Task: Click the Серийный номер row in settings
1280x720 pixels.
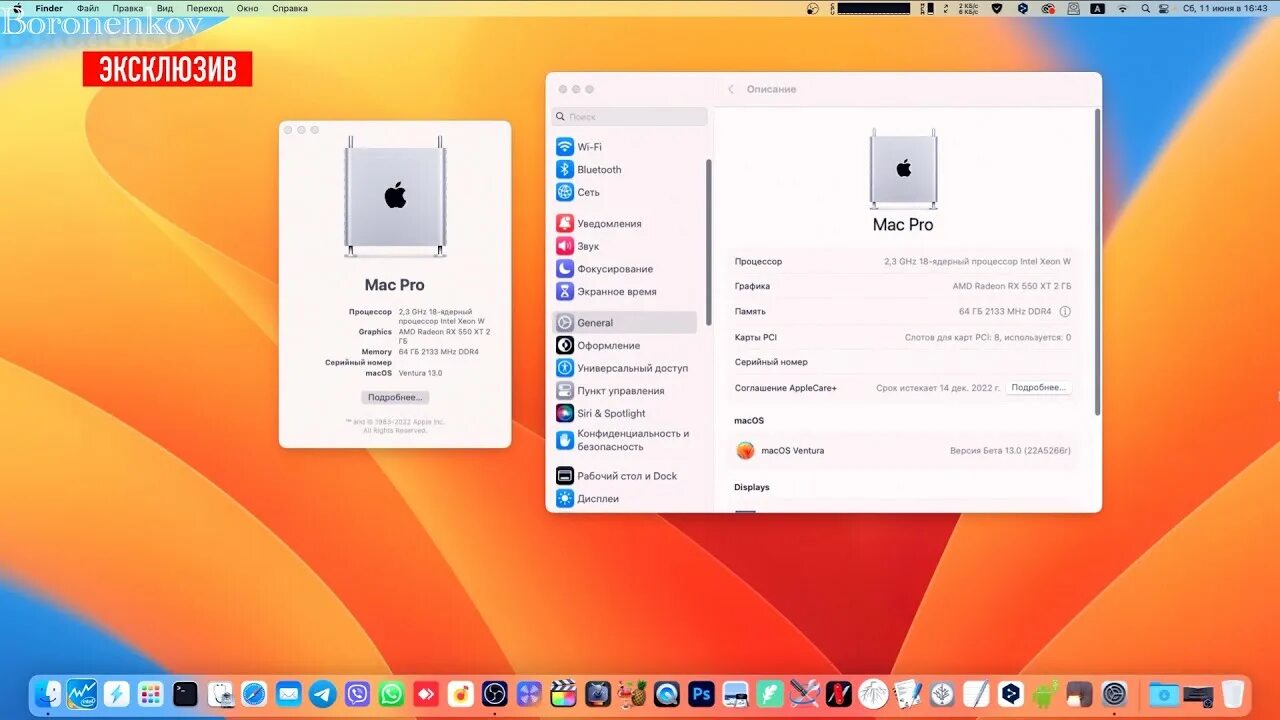Action: (x=903, y=362)
